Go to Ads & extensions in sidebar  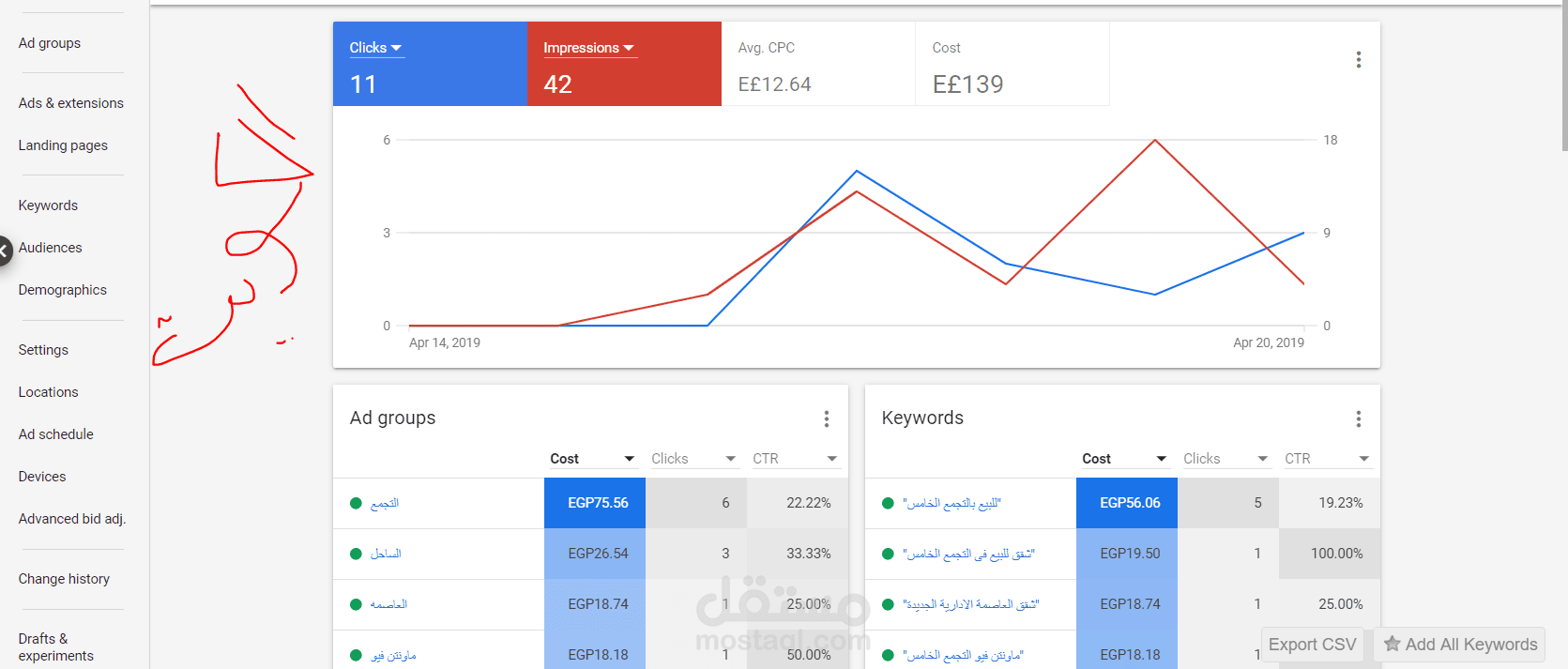[x=71, y=103]
